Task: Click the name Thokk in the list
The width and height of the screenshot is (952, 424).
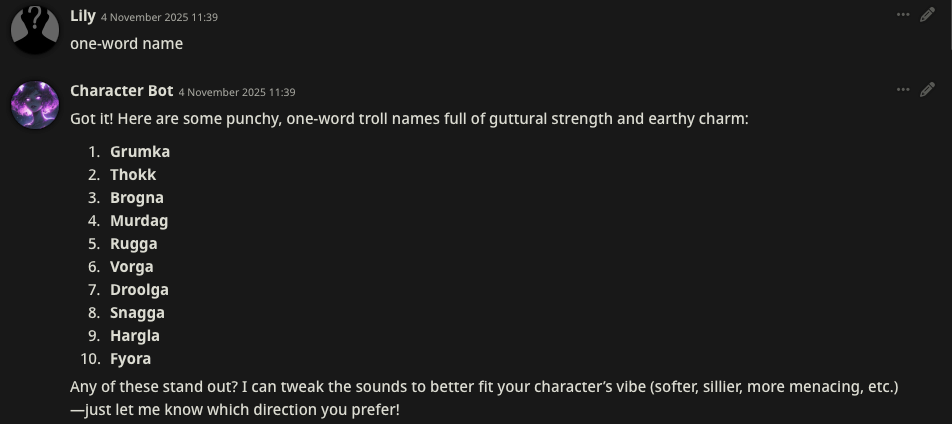Action: [x=133, y=175]
